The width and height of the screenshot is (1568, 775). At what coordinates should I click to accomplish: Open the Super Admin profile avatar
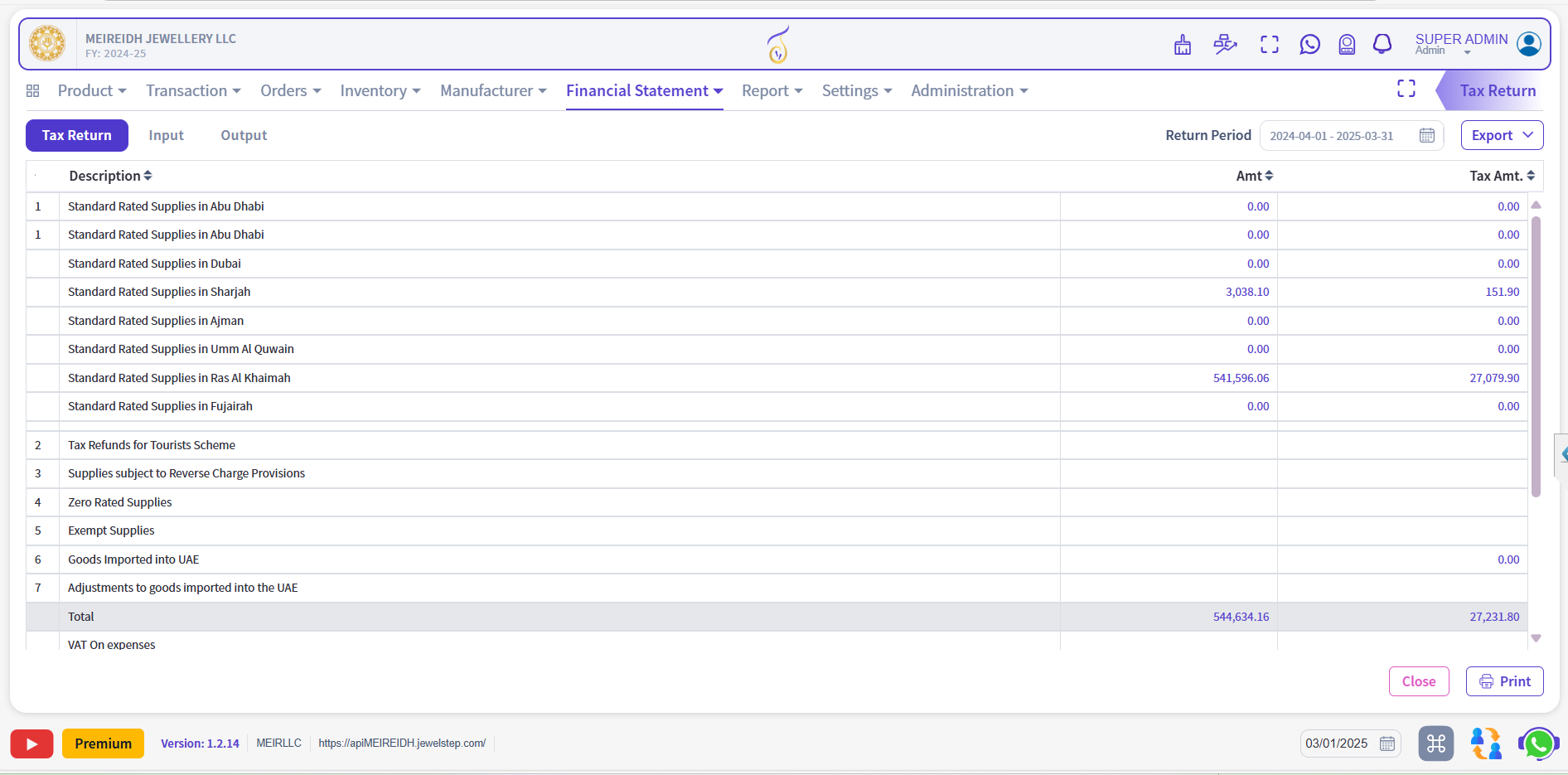(x=1529, y=44)
